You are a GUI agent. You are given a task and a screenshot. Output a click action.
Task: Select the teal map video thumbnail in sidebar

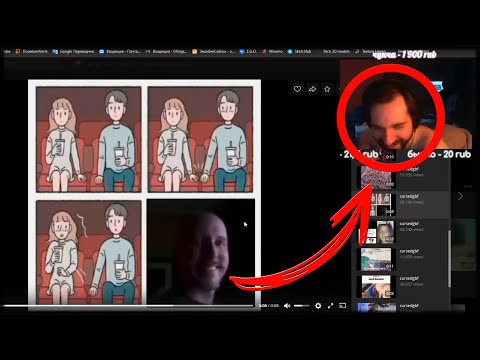tap(376, 259)
